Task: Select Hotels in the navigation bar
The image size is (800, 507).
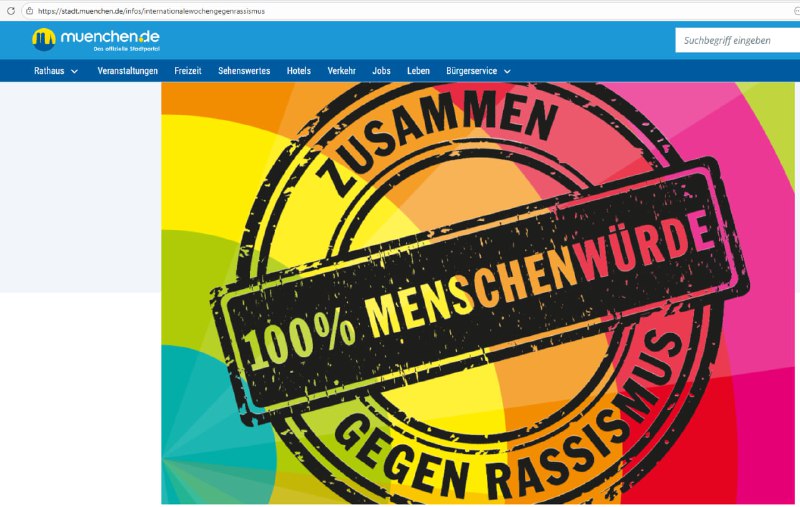Action: (x=298, y=71)
